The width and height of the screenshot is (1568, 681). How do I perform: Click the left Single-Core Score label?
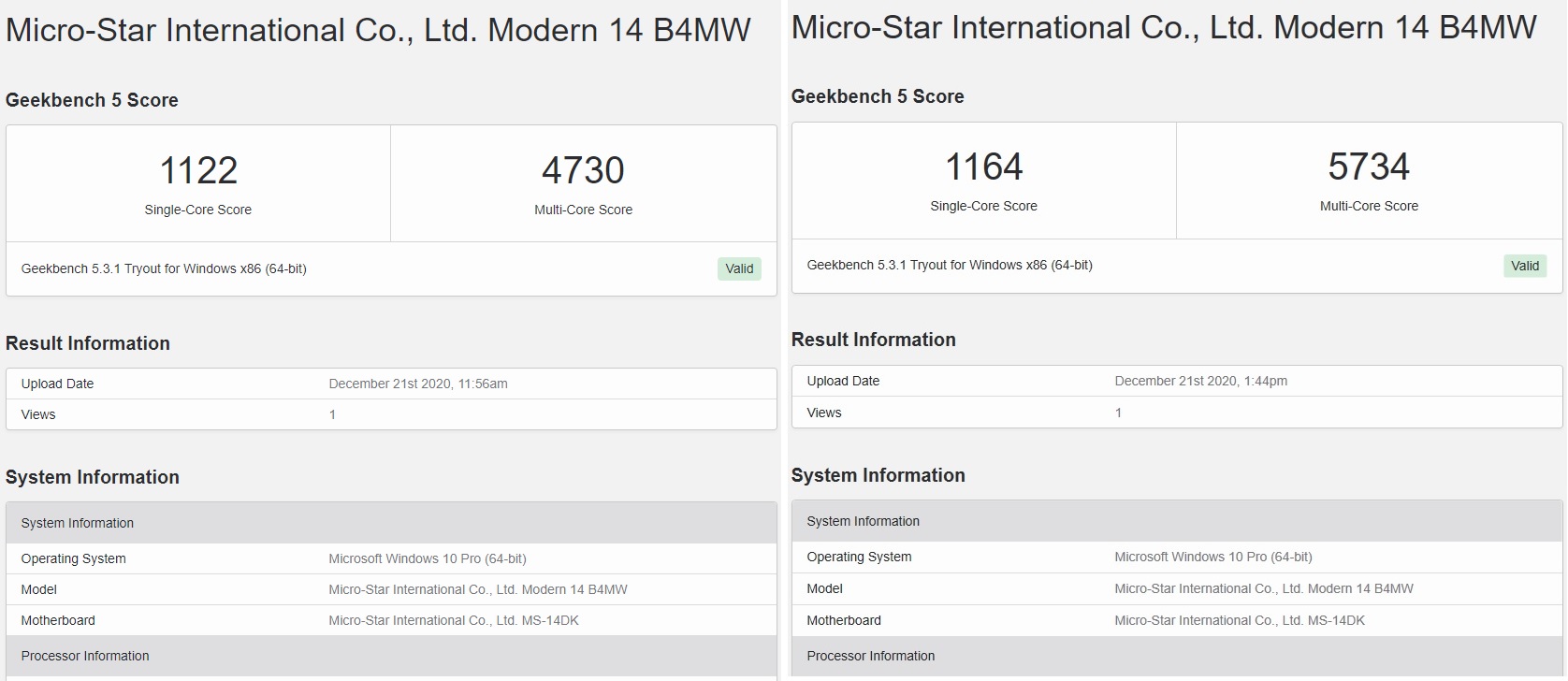pos(198,210)
